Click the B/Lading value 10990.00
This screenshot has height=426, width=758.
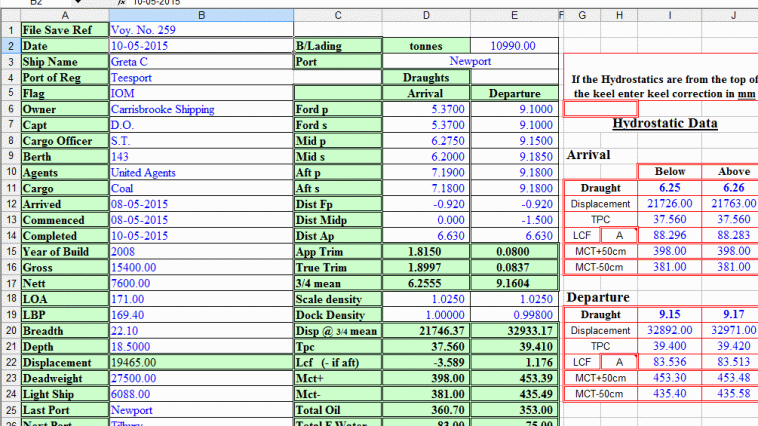click(x=514, y=46)
